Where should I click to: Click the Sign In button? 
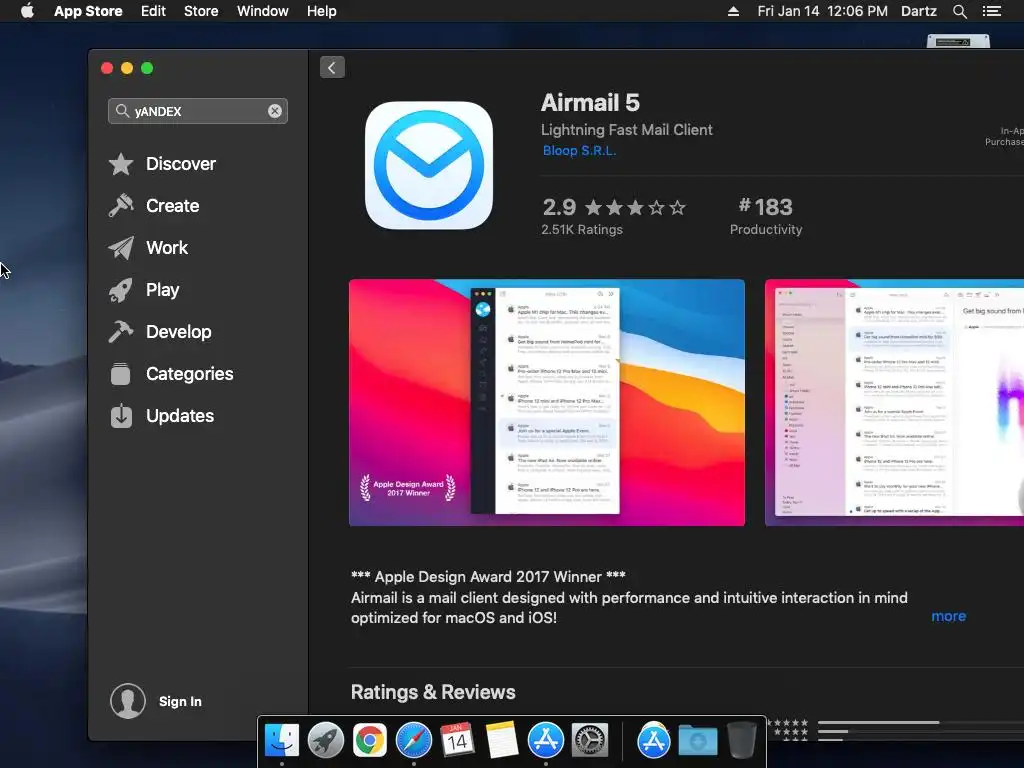pyautogui.click(x=180, y=701)
